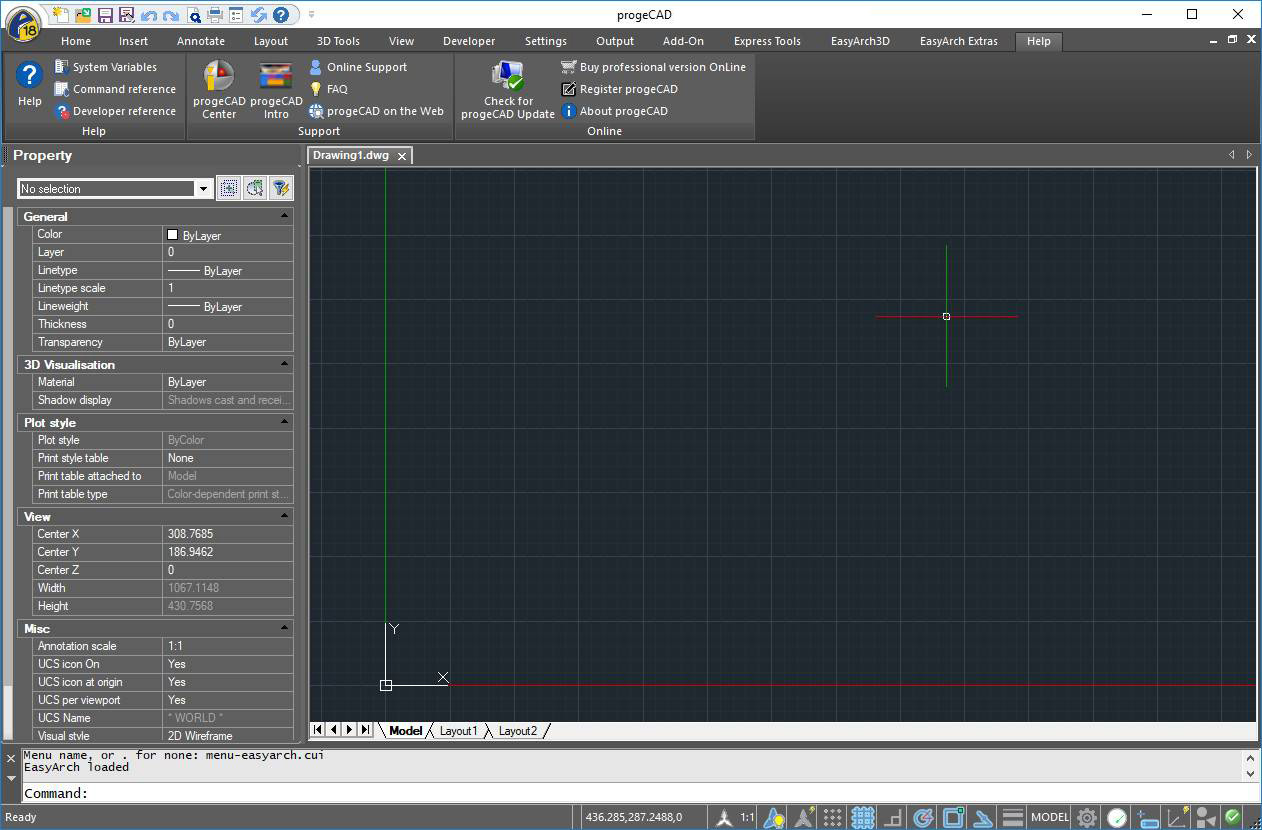This screenshot has width=1262, height=830.
Task: Switch to the Annotate ribbon tab
Action: [201, 41]
